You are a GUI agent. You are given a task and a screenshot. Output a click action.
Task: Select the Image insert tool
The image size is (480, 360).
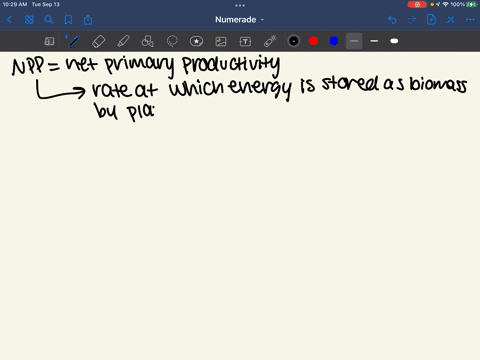click(221, 41)
